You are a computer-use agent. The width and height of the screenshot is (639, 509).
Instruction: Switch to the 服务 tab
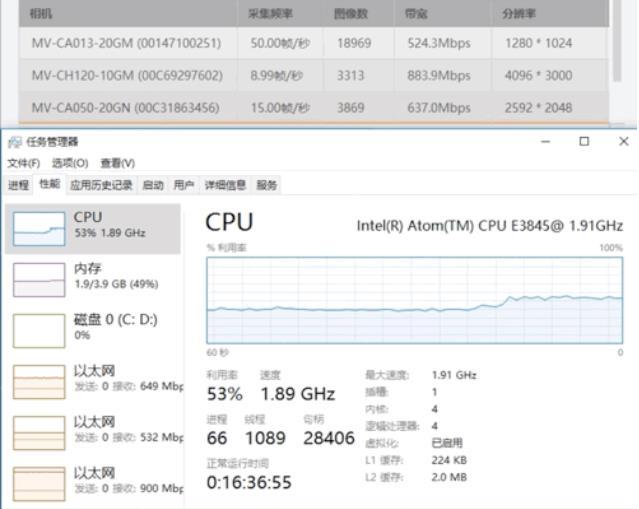point(268,184)
